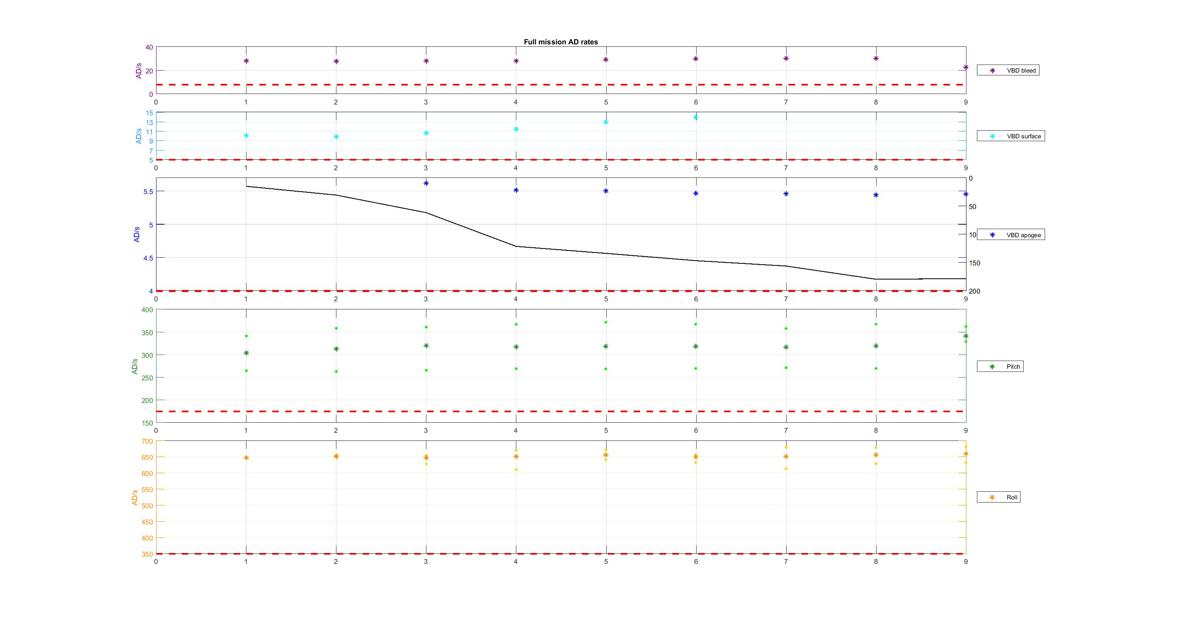Click the dark green Pitch mean marker at mission 6
The height and width of the screenshot is (622, 1200).
[x=696, y=347]
